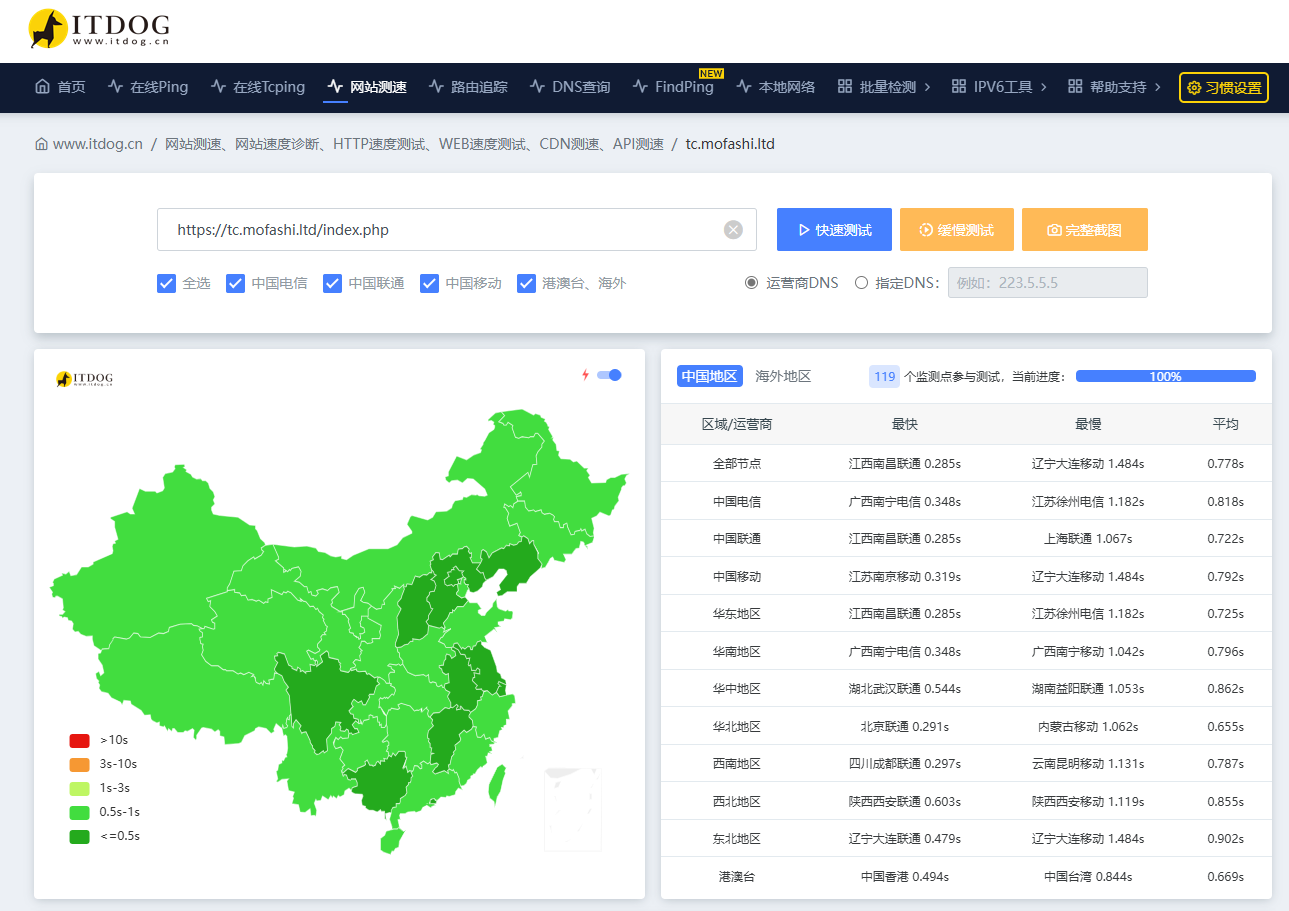Viewport: 1289px width, 911px height.
Task: Click the pulse icon beside 本地网络
Action: click(744, 87)
